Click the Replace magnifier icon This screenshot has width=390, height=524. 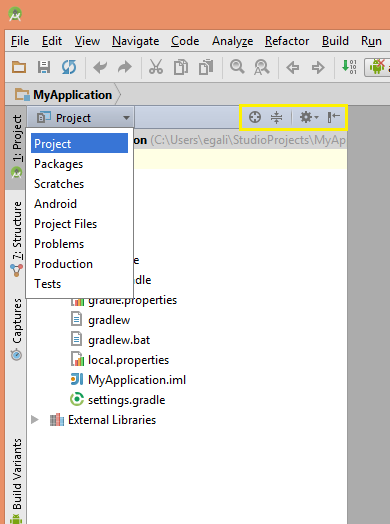click(x=262, y=67)
